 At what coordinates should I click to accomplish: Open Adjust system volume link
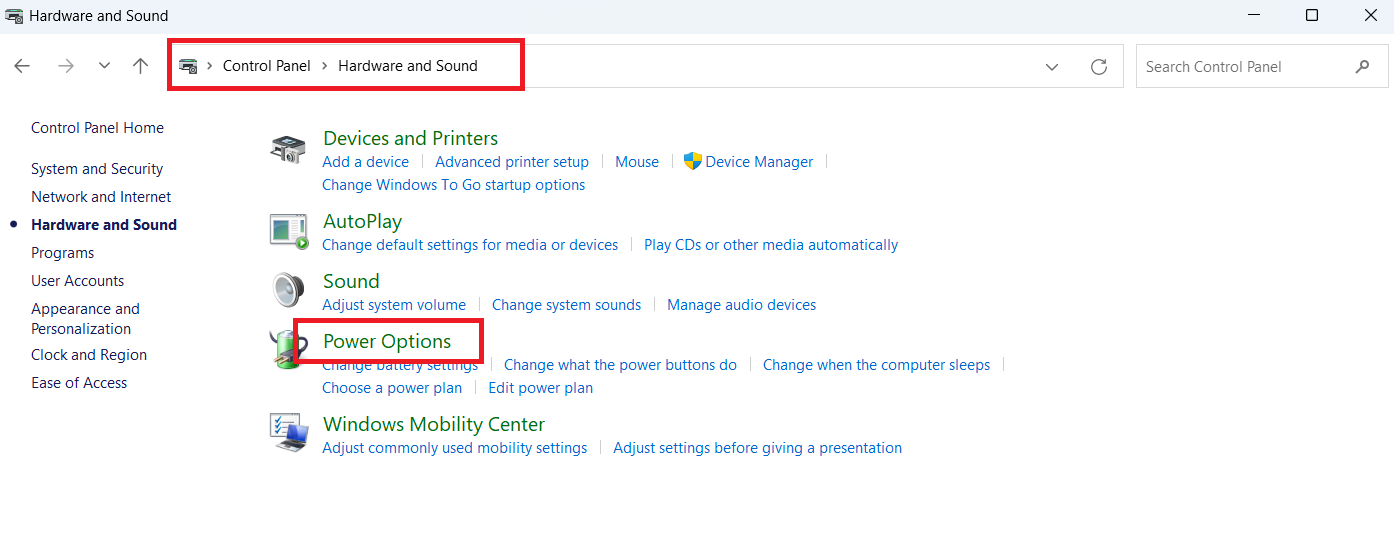click(394, 305)
